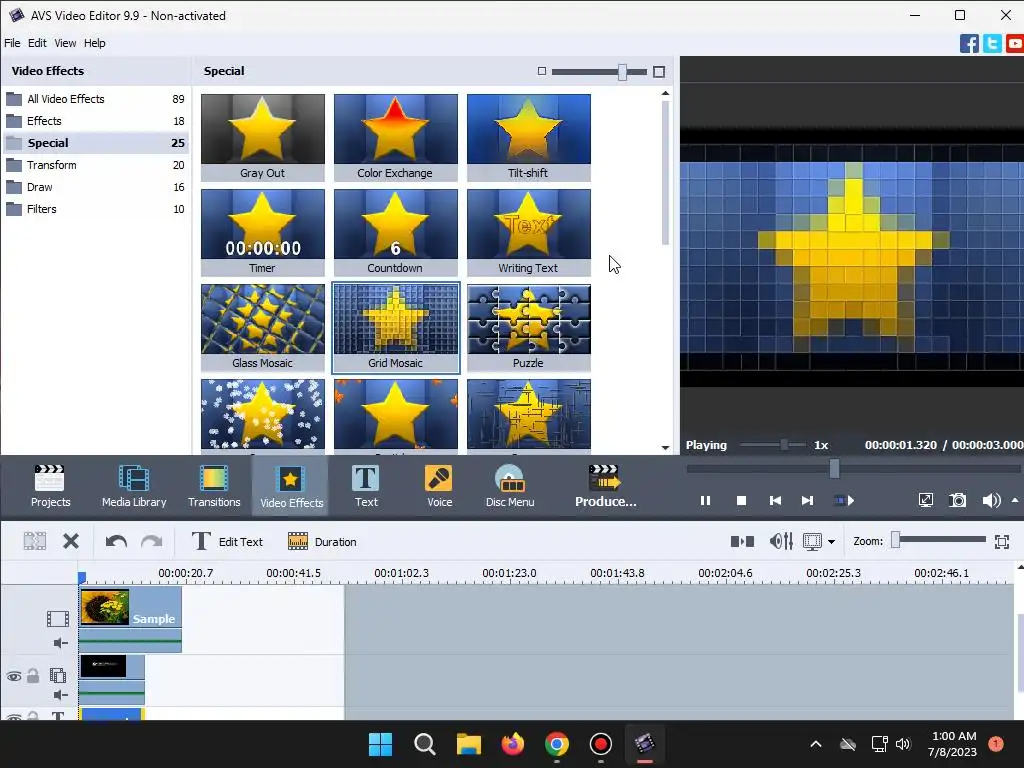Open the Help menu

95,43
